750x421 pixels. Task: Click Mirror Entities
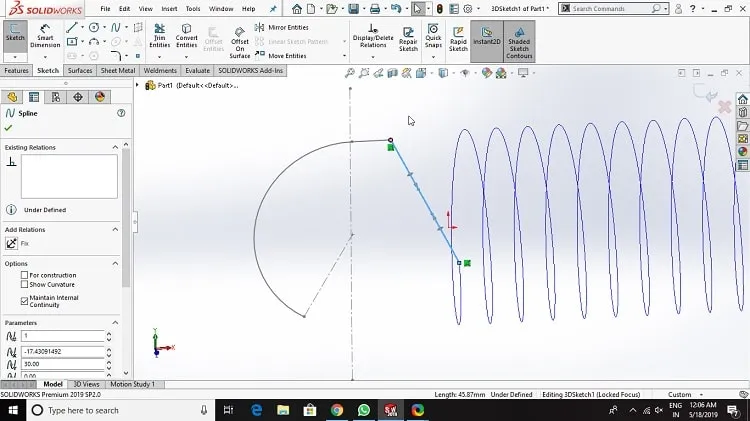[282, 27]
